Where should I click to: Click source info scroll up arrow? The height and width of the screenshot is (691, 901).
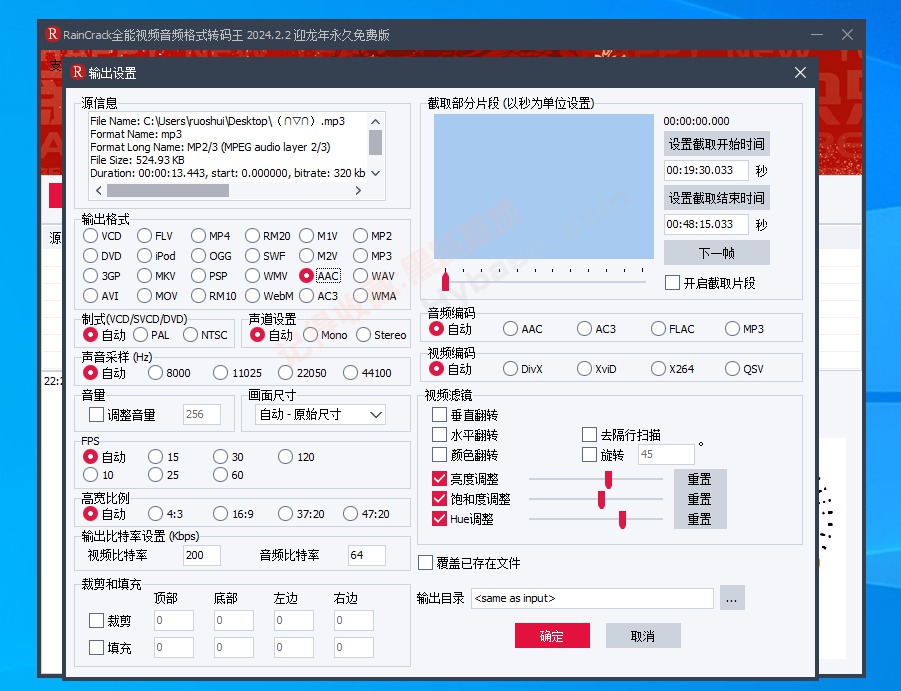point(375,121)
